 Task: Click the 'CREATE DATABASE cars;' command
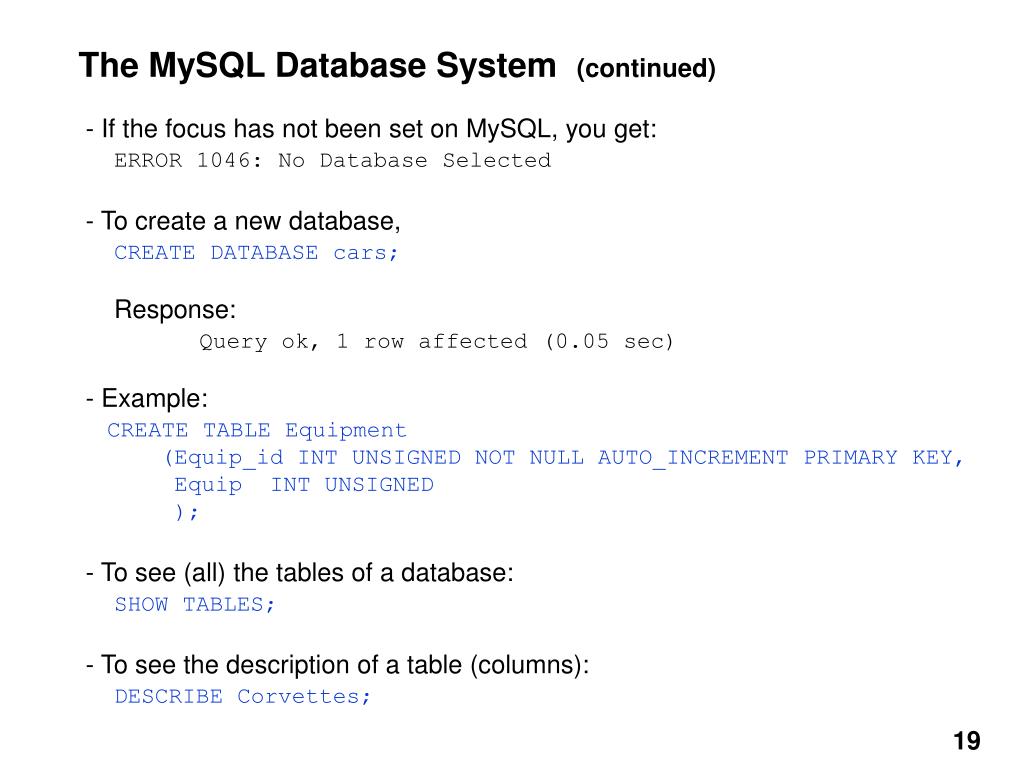pyautogui.click(x=256, y=253)
